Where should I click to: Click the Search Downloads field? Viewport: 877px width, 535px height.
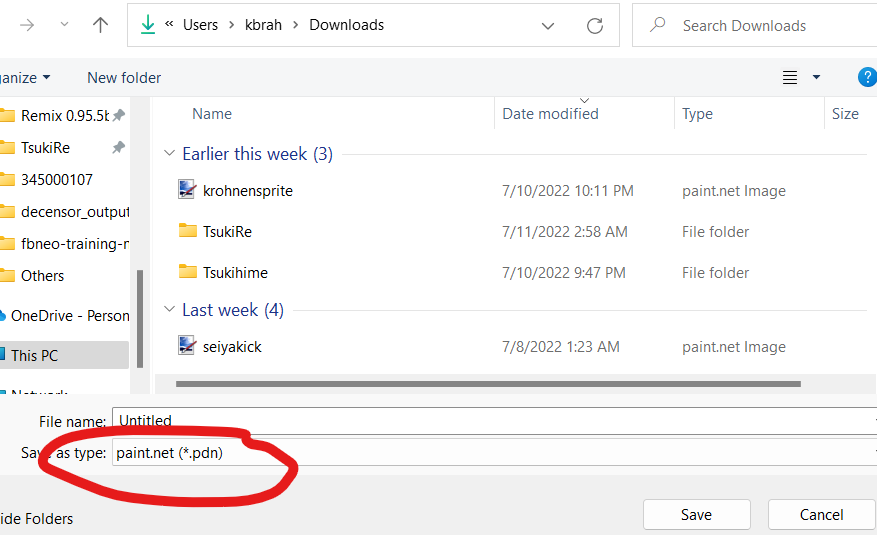point(755,25)
